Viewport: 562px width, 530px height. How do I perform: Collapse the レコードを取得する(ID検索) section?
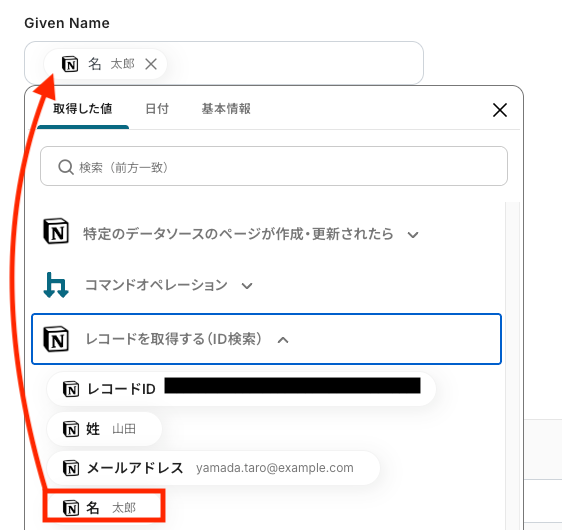click(x=283, y=339)
